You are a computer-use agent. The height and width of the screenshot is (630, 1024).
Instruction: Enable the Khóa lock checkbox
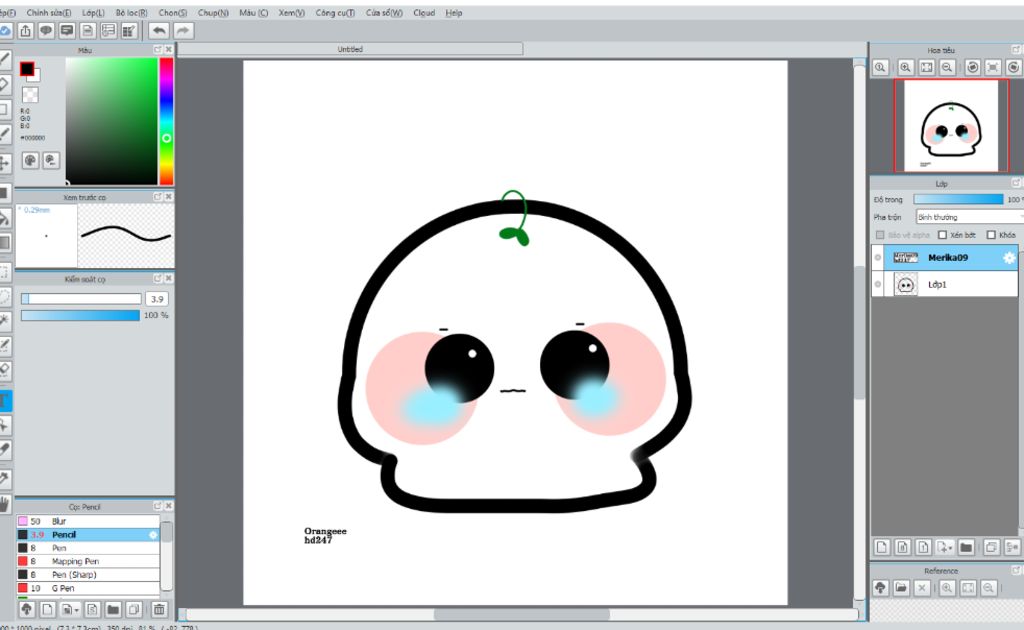coord(991,235)
